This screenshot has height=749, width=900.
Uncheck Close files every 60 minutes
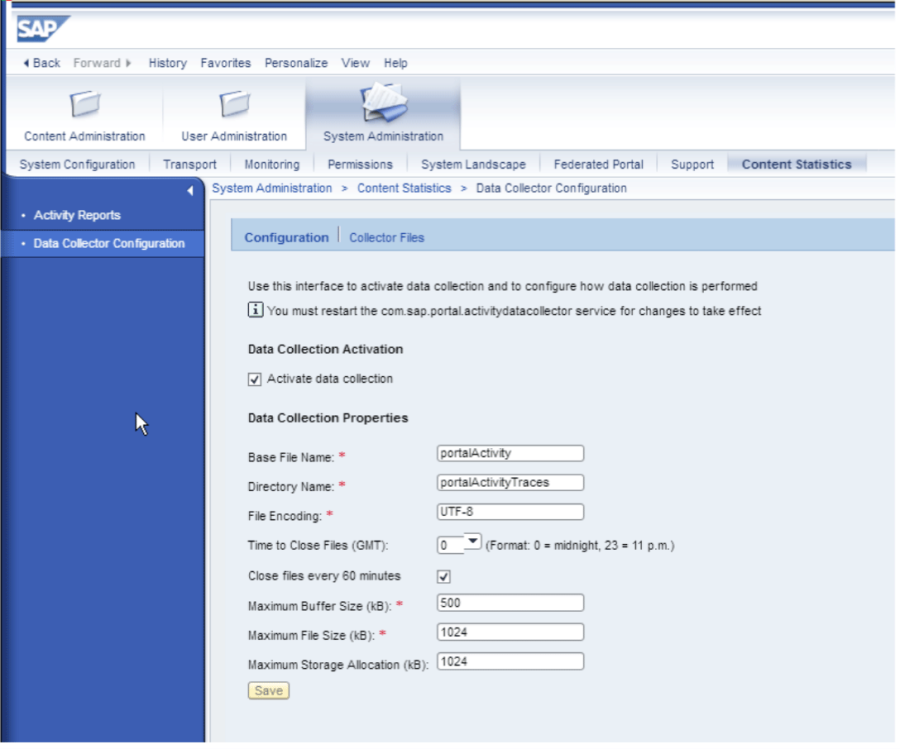tap(442, 575)
